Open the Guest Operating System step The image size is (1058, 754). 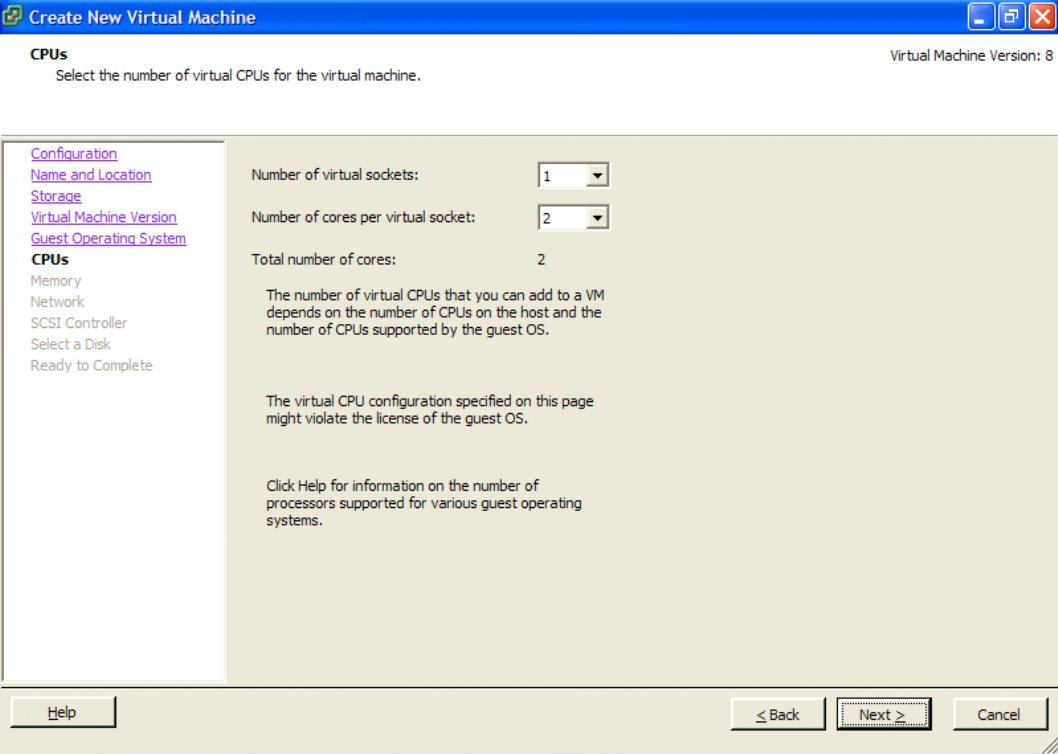click(108, 238)
